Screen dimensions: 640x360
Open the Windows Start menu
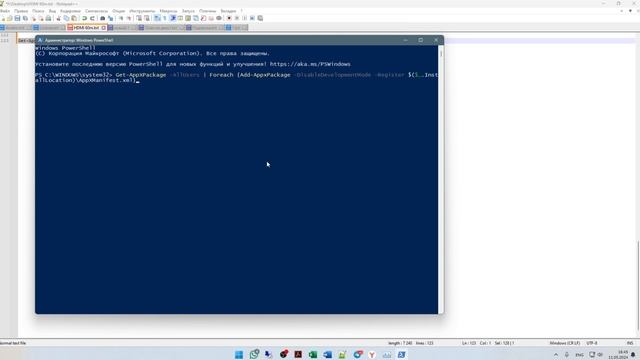(239, 354)
